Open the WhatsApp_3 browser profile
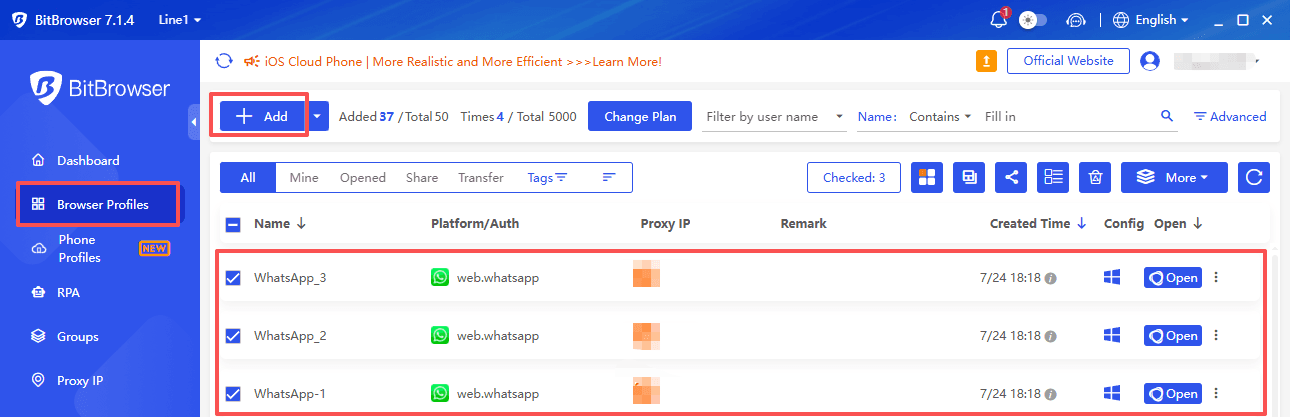The width and height of the screenshot is (1290, 417). point(1172,278)
